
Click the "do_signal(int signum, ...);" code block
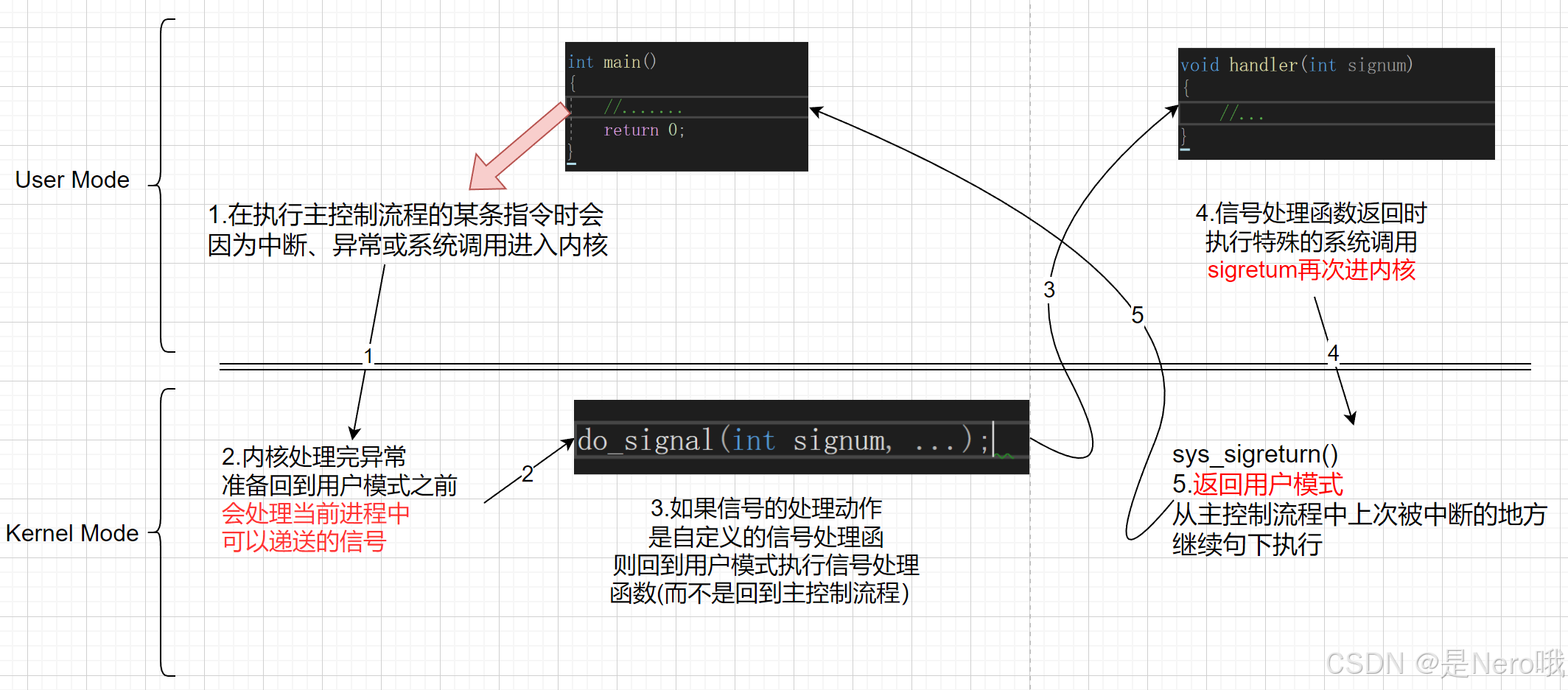click(801, 437)
